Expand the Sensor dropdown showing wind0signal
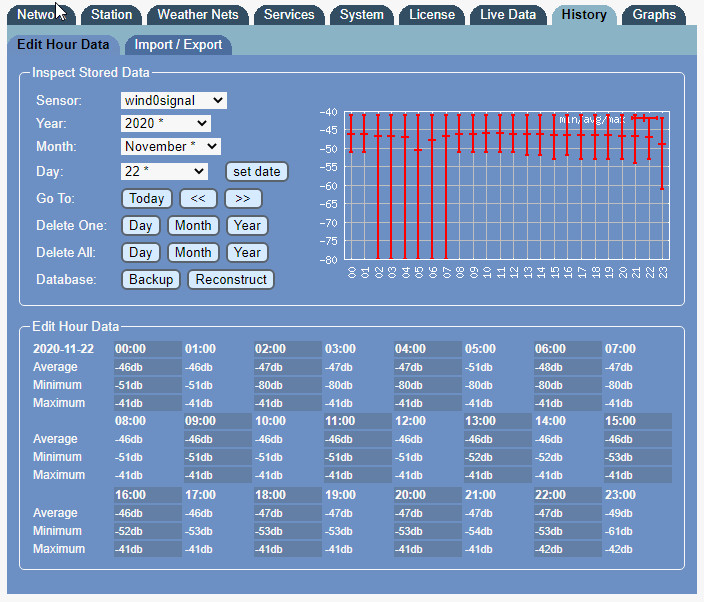704x602 pixels. pos(174,100)
